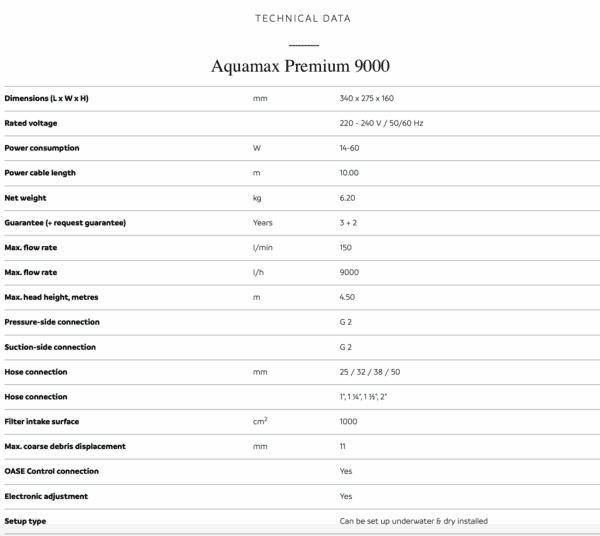Select the Power cable length label

(40, 173)
